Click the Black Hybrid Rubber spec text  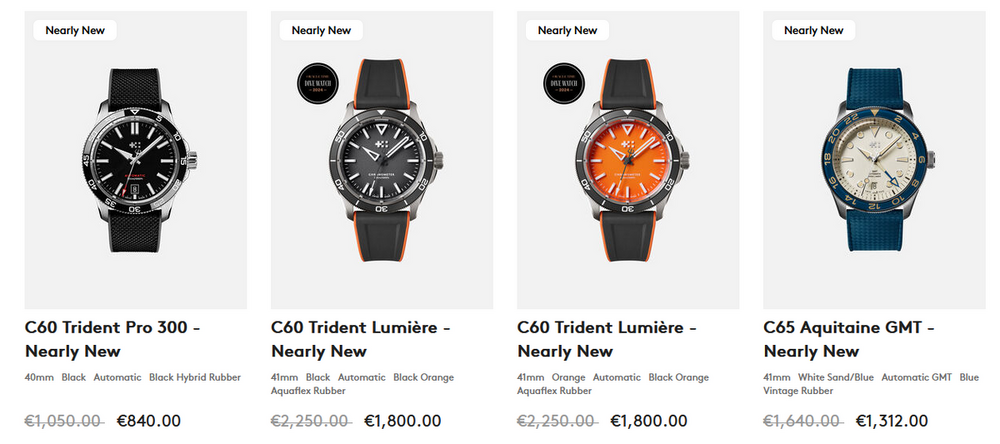pyautogui.click(x=195, y=377)
